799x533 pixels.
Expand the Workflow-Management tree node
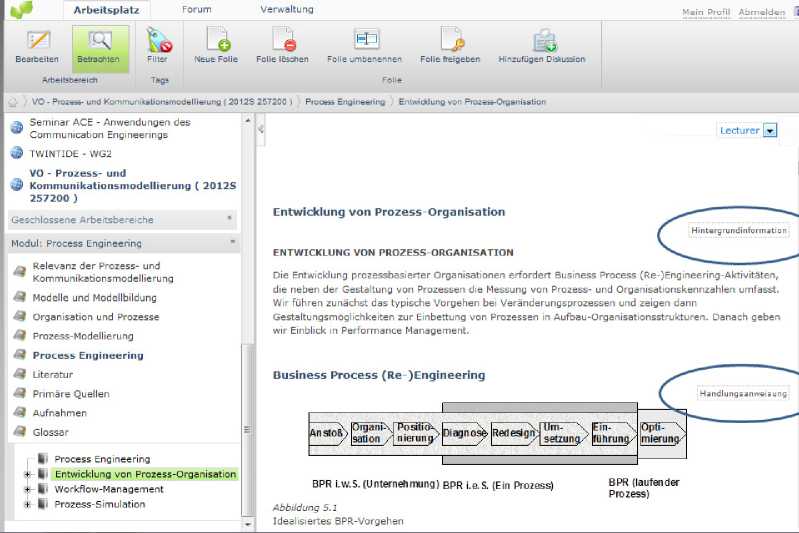[x=28, y=490]
